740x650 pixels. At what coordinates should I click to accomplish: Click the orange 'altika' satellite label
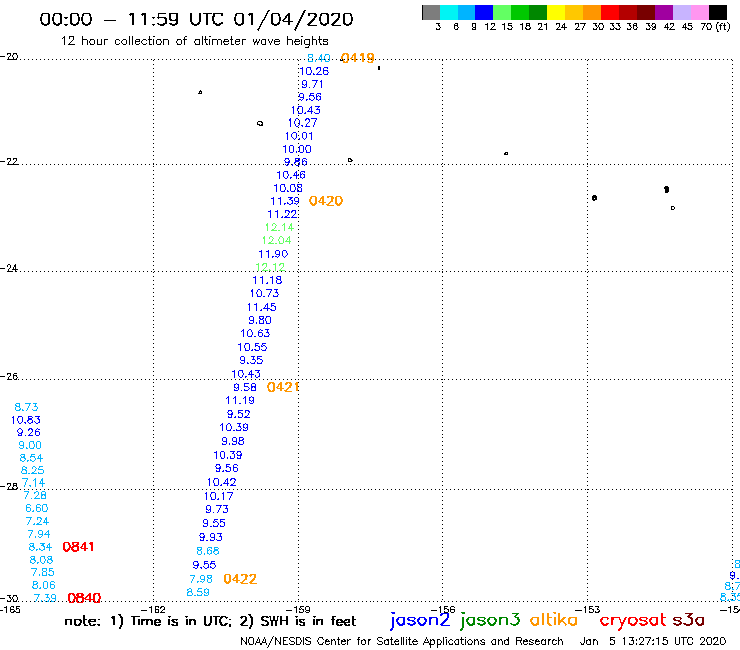pos(554,619)
